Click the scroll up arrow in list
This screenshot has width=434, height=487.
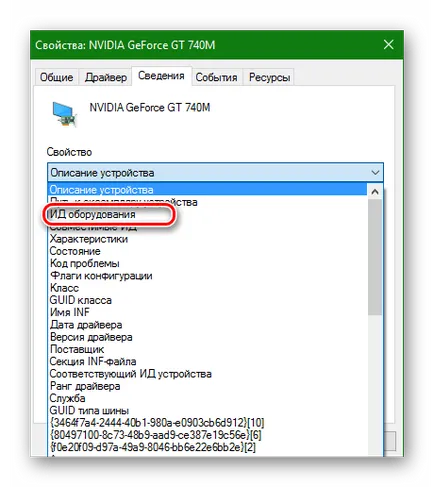tap(375, 192)
